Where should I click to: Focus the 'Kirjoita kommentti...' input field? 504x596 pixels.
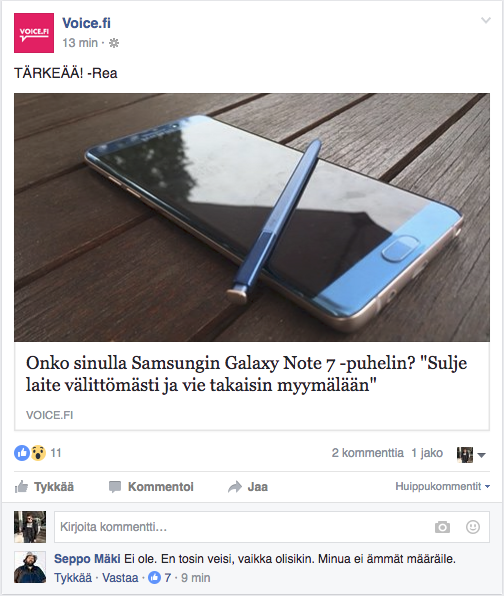coord(272,527)
